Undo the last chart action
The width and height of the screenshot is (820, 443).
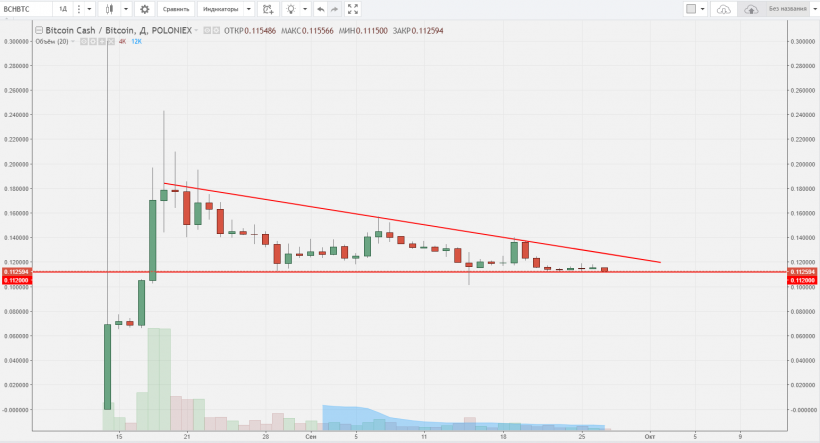point(321,9)
